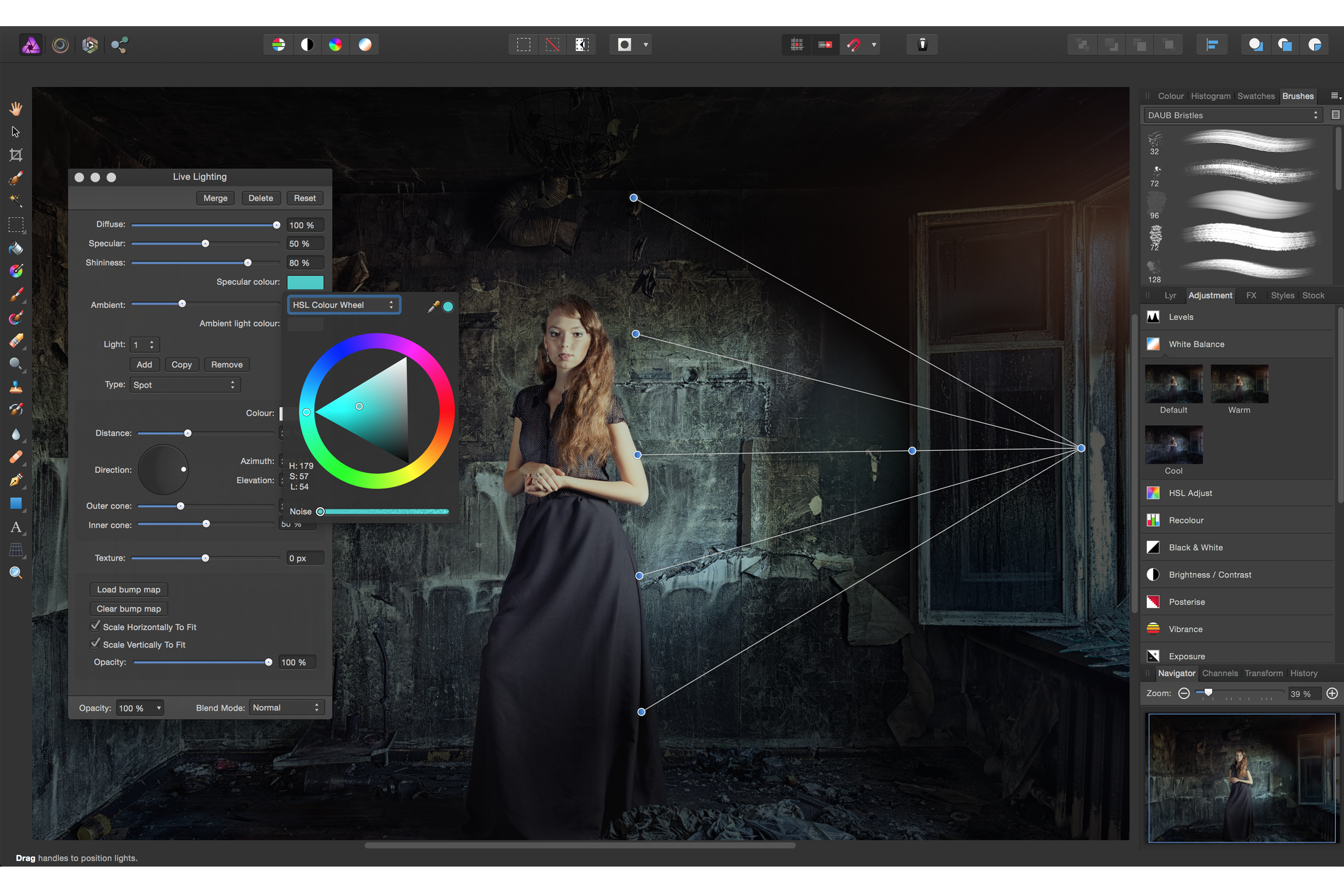1344x896 pixels.
Task: Click the Merge button in Live Lighting
Action: 215,198
